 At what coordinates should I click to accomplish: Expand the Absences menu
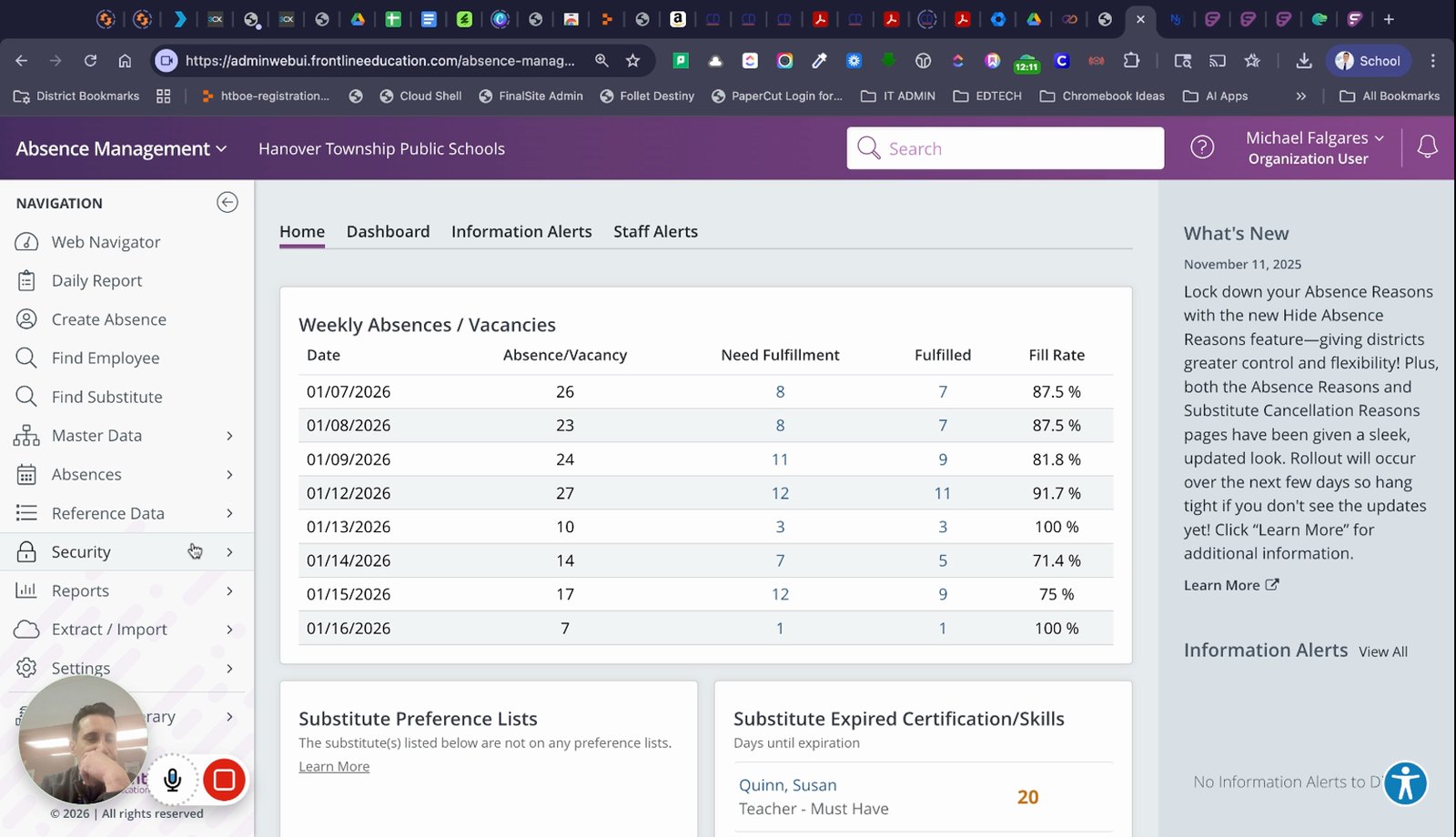tap(126, 474)
